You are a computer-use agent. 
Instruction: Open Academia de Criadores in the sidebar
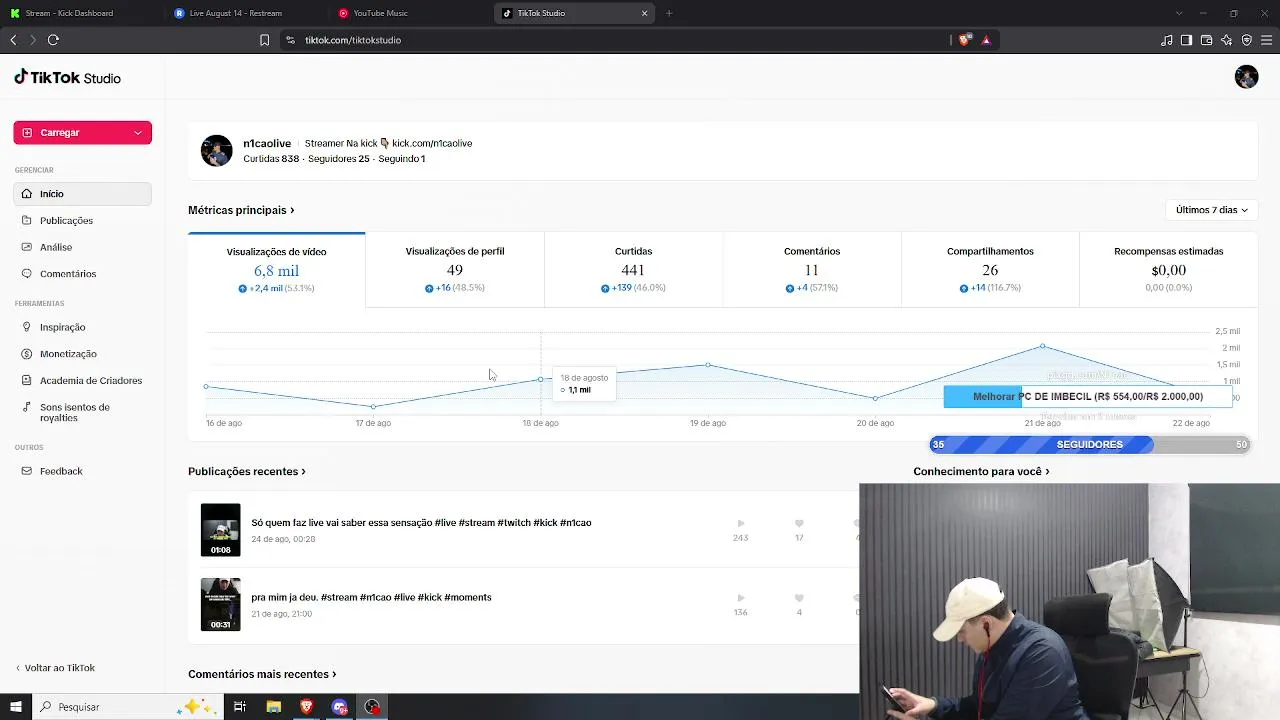(x=82, y=381)
